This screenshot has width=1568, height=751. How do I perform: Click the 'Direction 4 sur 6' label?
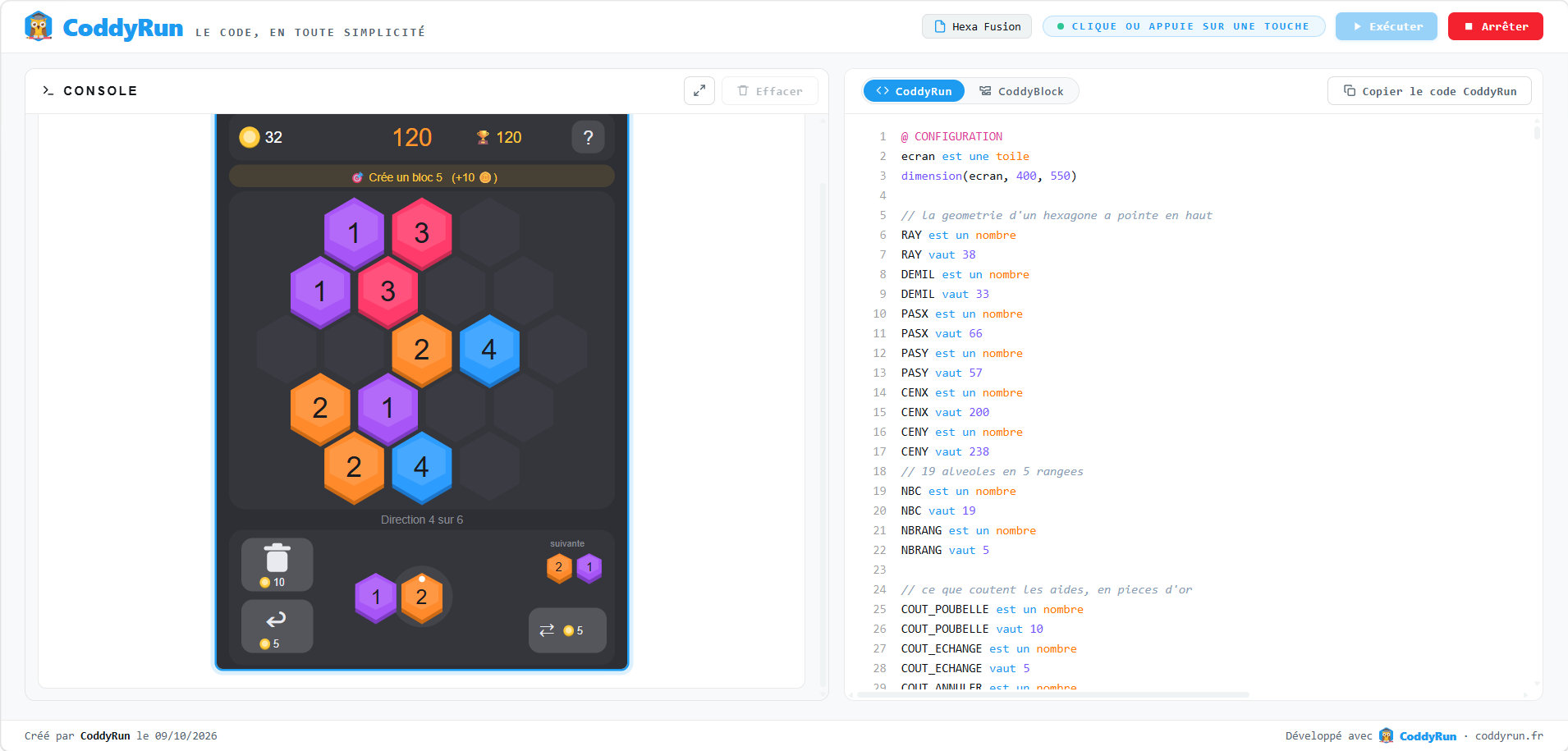[x=422, y=520]
